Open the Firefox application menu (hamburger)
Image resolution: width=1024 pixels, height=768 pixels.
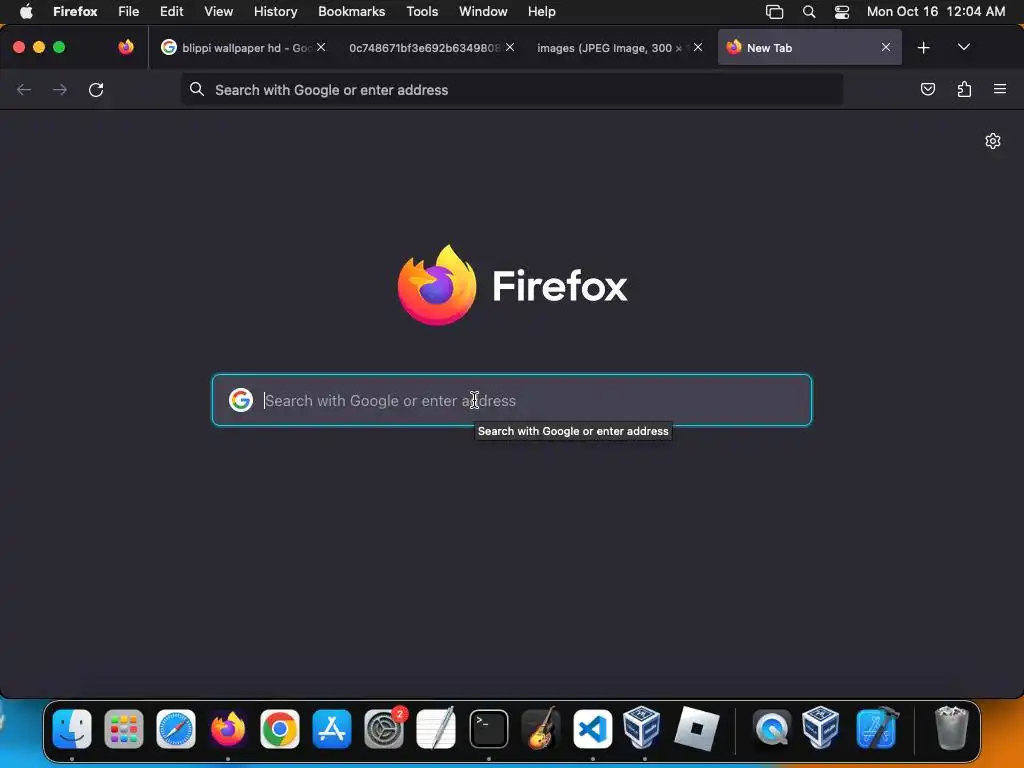pos(1000,89)
